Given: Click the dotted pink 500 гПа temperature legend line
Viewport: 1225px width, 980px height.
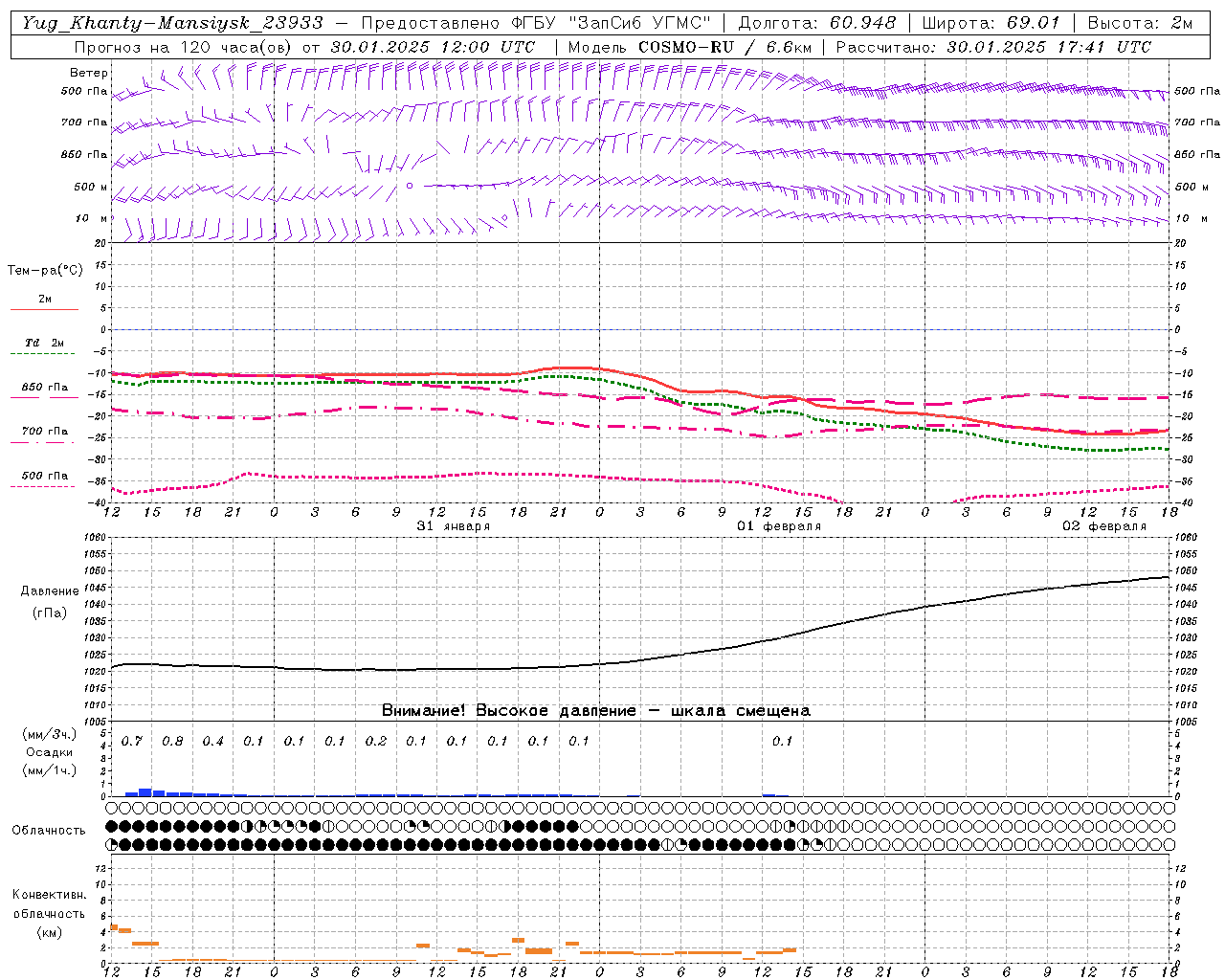Looking at the screenshot, I should coord(44,486).
